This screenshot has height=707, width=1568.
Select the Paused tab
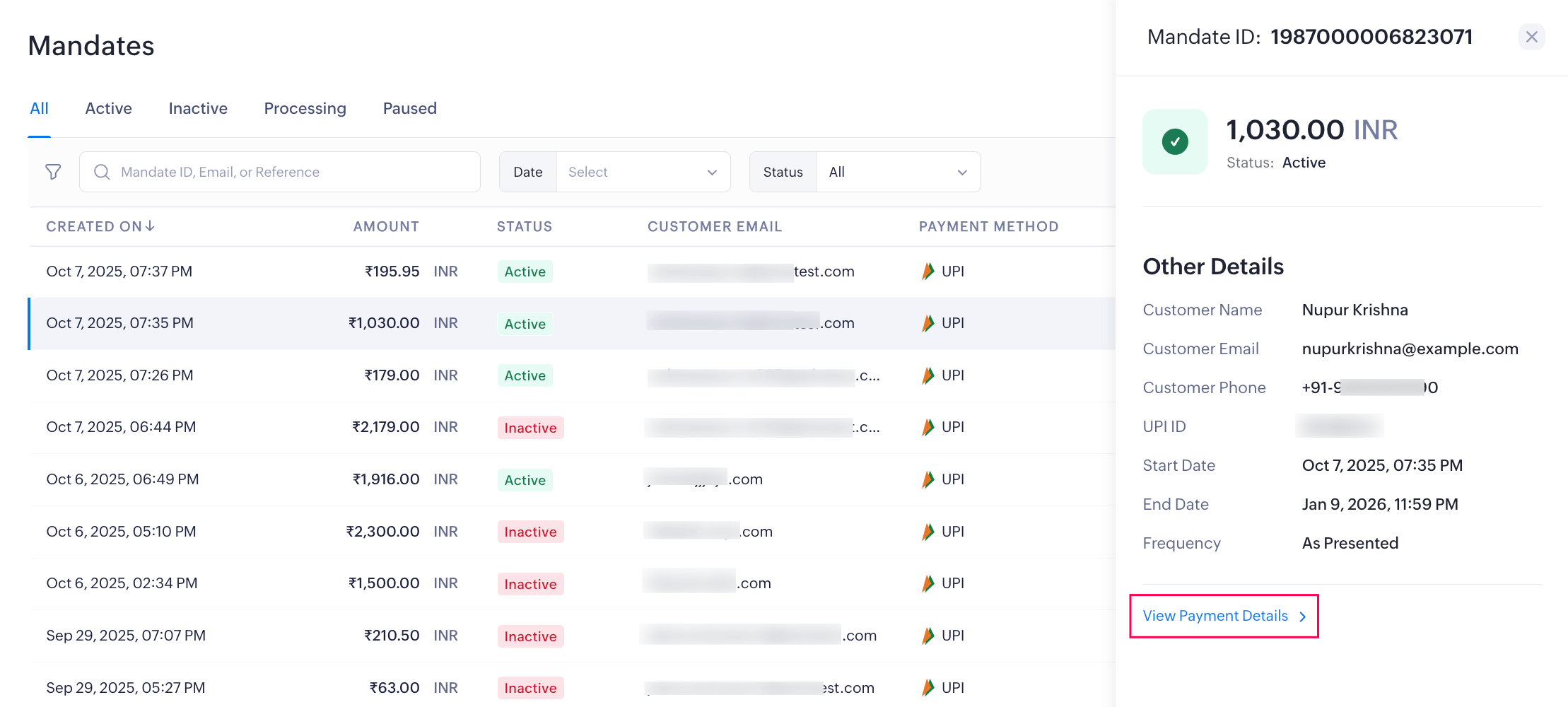[x=409, y=108]
